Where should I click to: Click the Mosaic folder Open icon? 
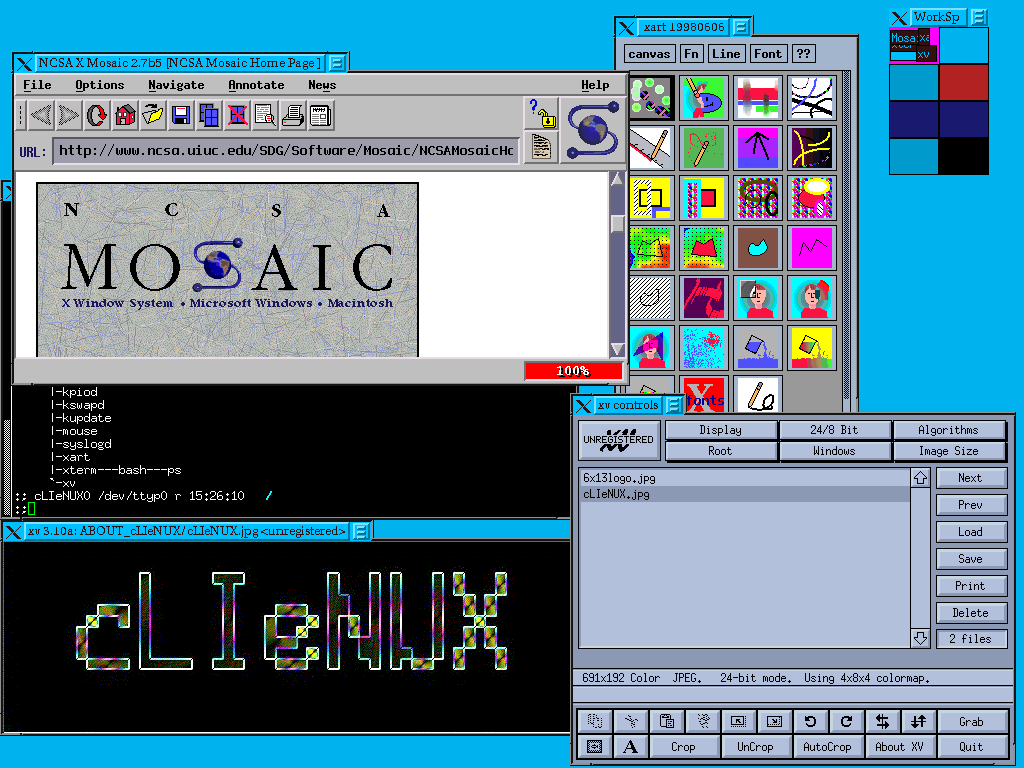(x=153, y=116)
